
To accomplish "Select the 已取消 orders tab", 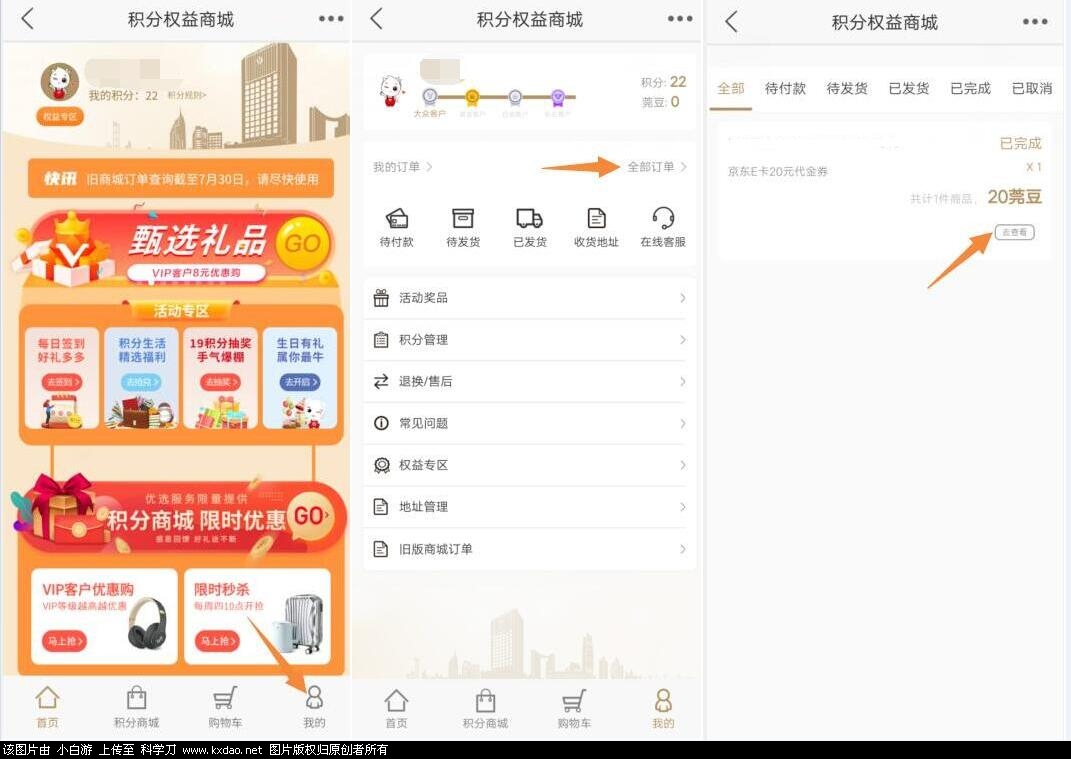I will [1032, 88].
